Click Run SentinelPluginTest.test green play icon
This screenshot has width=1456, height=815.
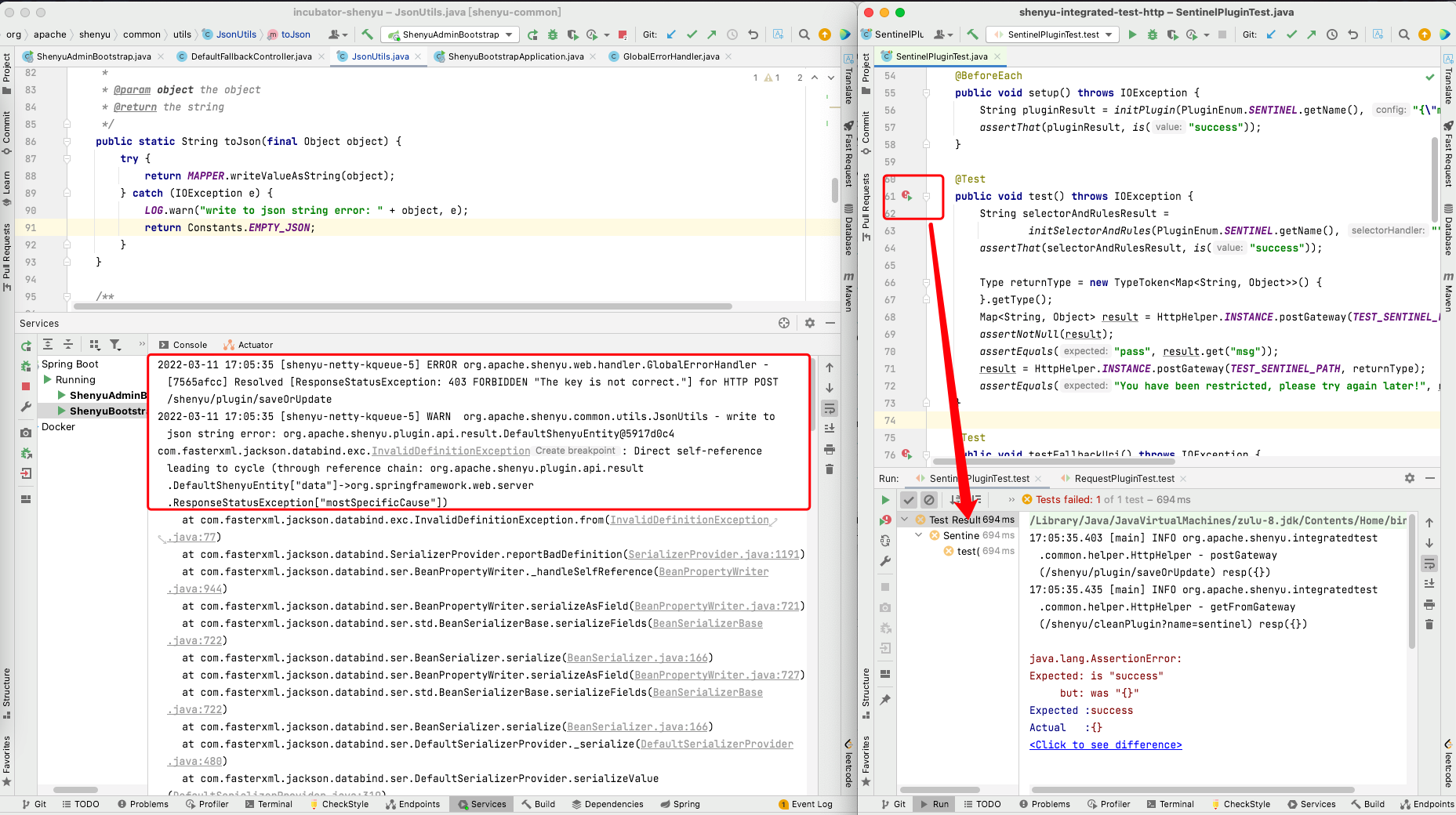click(x=1132, y=34)
